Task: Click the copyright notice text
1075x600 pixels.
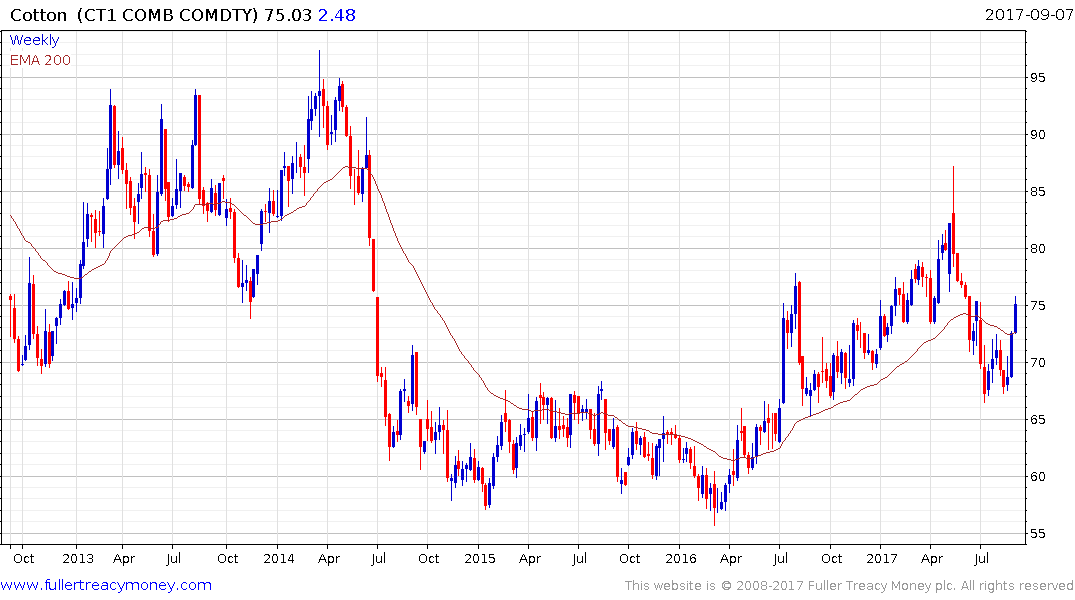Action: click(849, 586)
